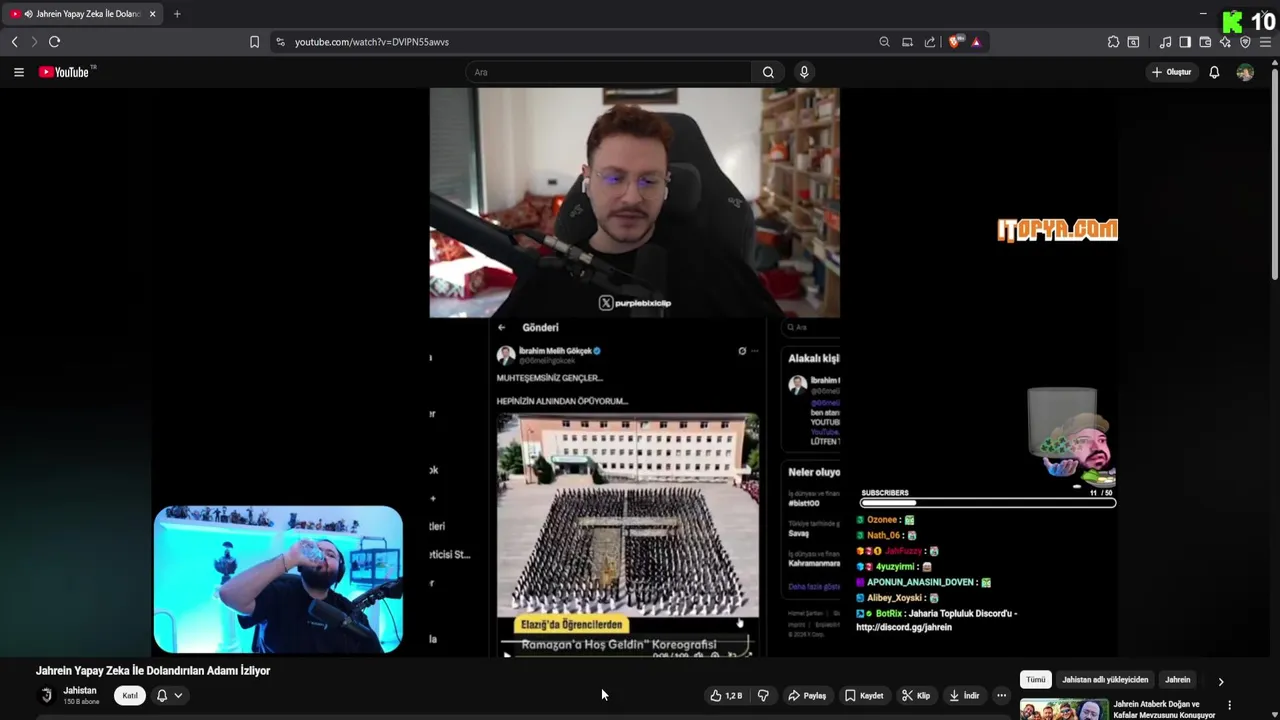Click the Paylaş share button

pos(807,695)
